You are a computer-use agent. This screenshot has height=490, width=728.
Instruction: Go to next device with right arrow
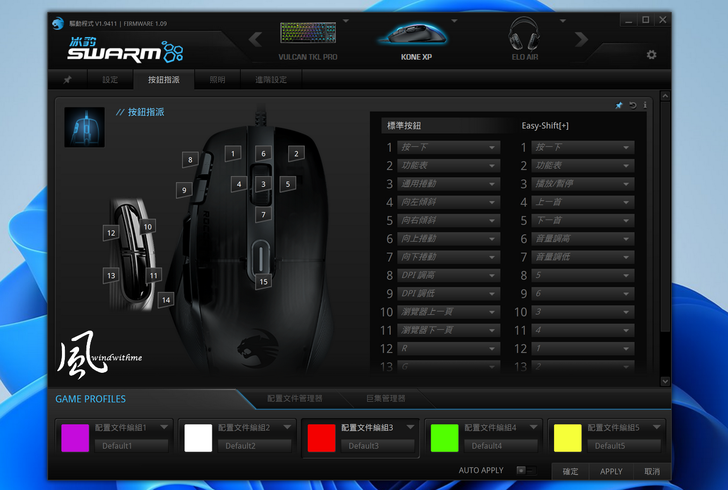(x=581, y=39)
